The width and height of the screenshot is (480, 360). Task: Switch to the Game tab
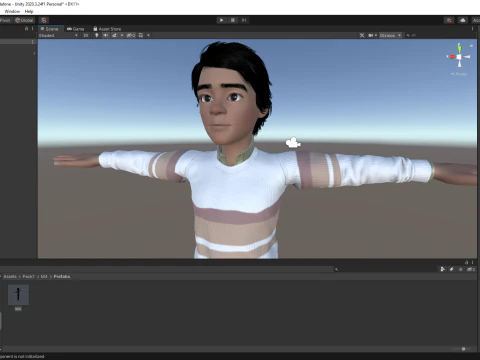pyautogui.click(x=75, y=29)
